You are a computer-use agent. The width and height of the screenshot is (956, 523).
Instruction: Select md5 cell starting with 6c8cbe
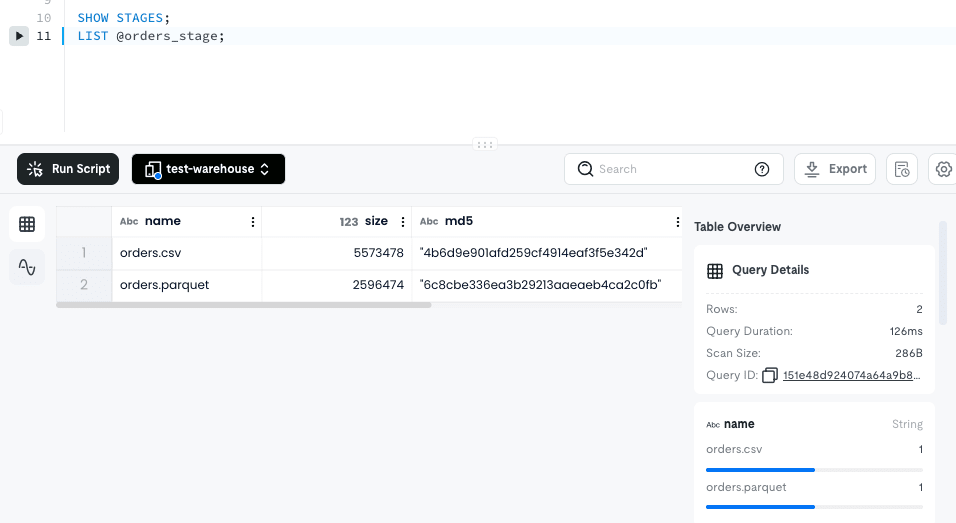pyautogui.click(x=547, y=285)
